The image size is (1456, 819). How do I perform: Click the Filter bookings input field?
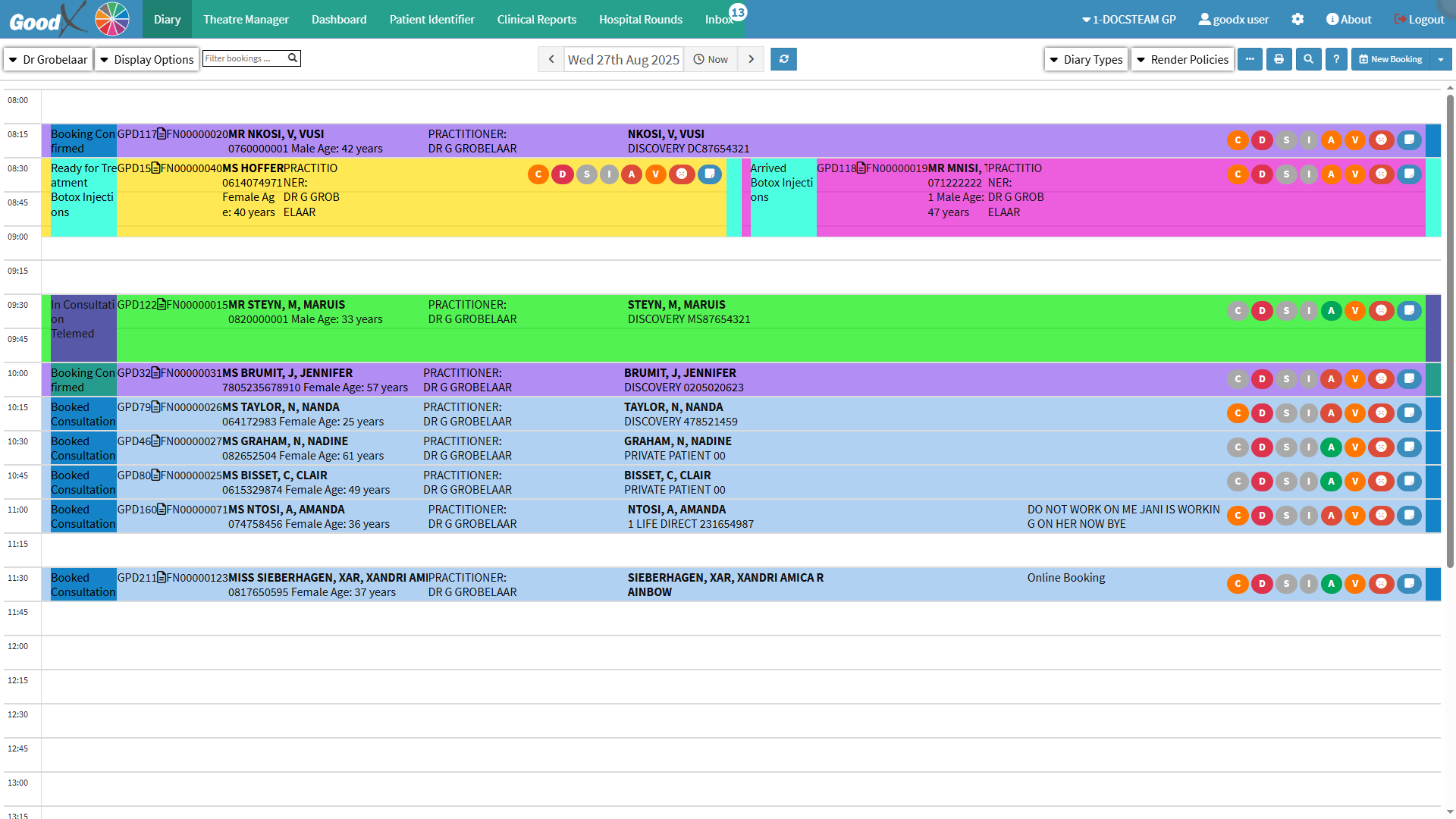pos(244,58)
